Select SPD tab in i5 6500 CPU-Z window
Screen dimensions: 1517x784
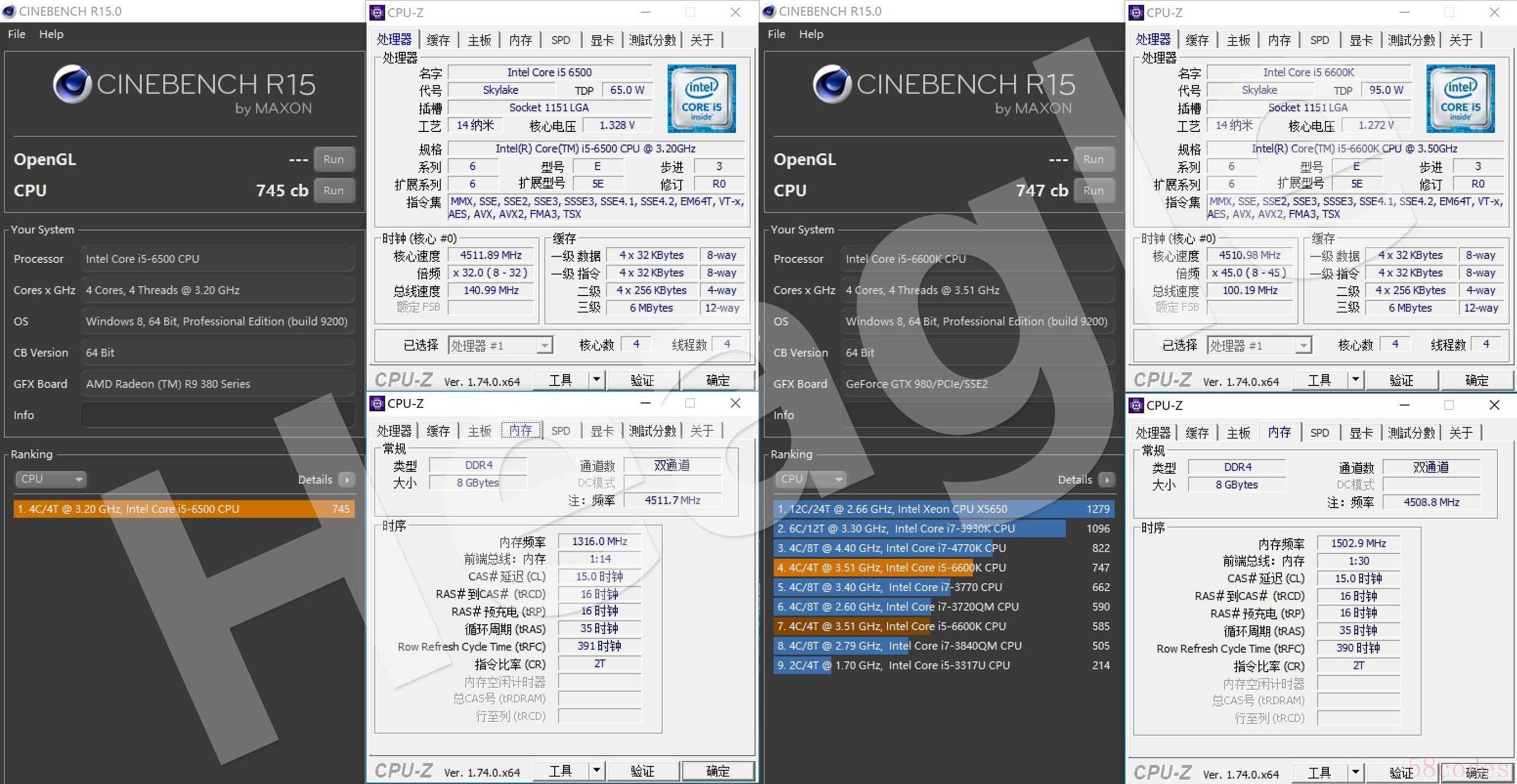pos(561,40)
